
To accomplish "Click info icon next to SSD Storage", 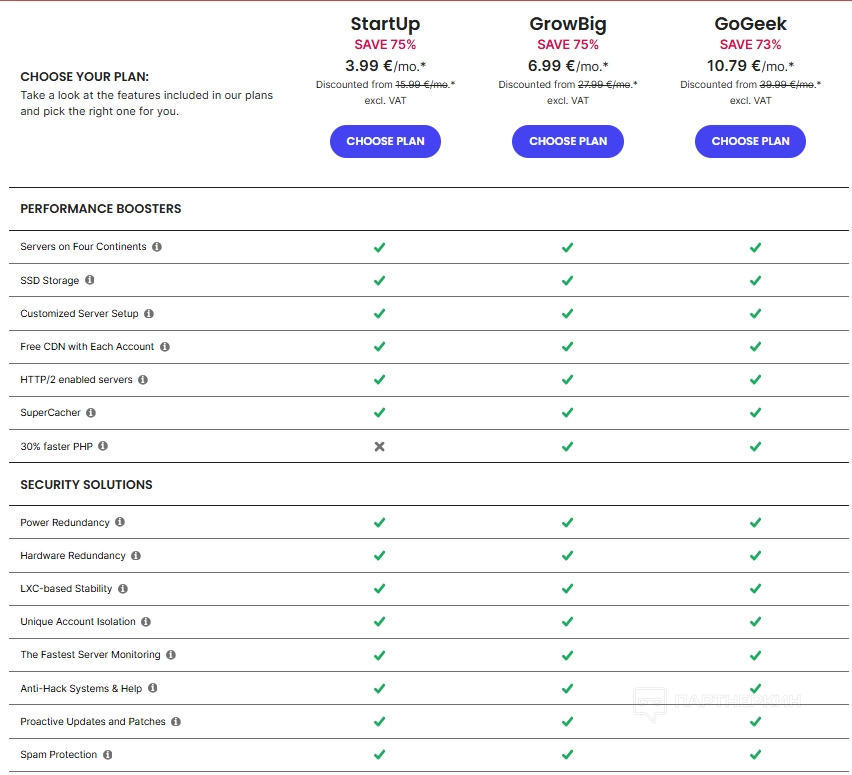I will (x=90, y=280).
